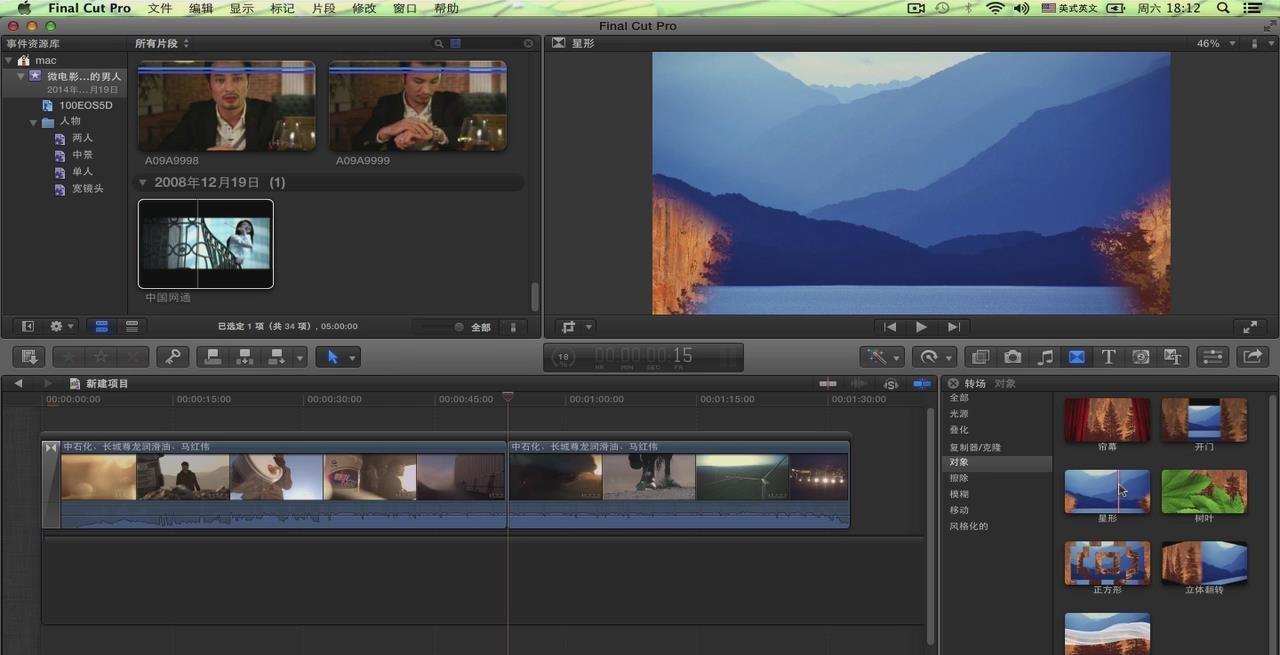Image resolution: width=1280 pixels, height=655 pixels.
Task: Mark clip as favorite with green star
Action: 69,357
